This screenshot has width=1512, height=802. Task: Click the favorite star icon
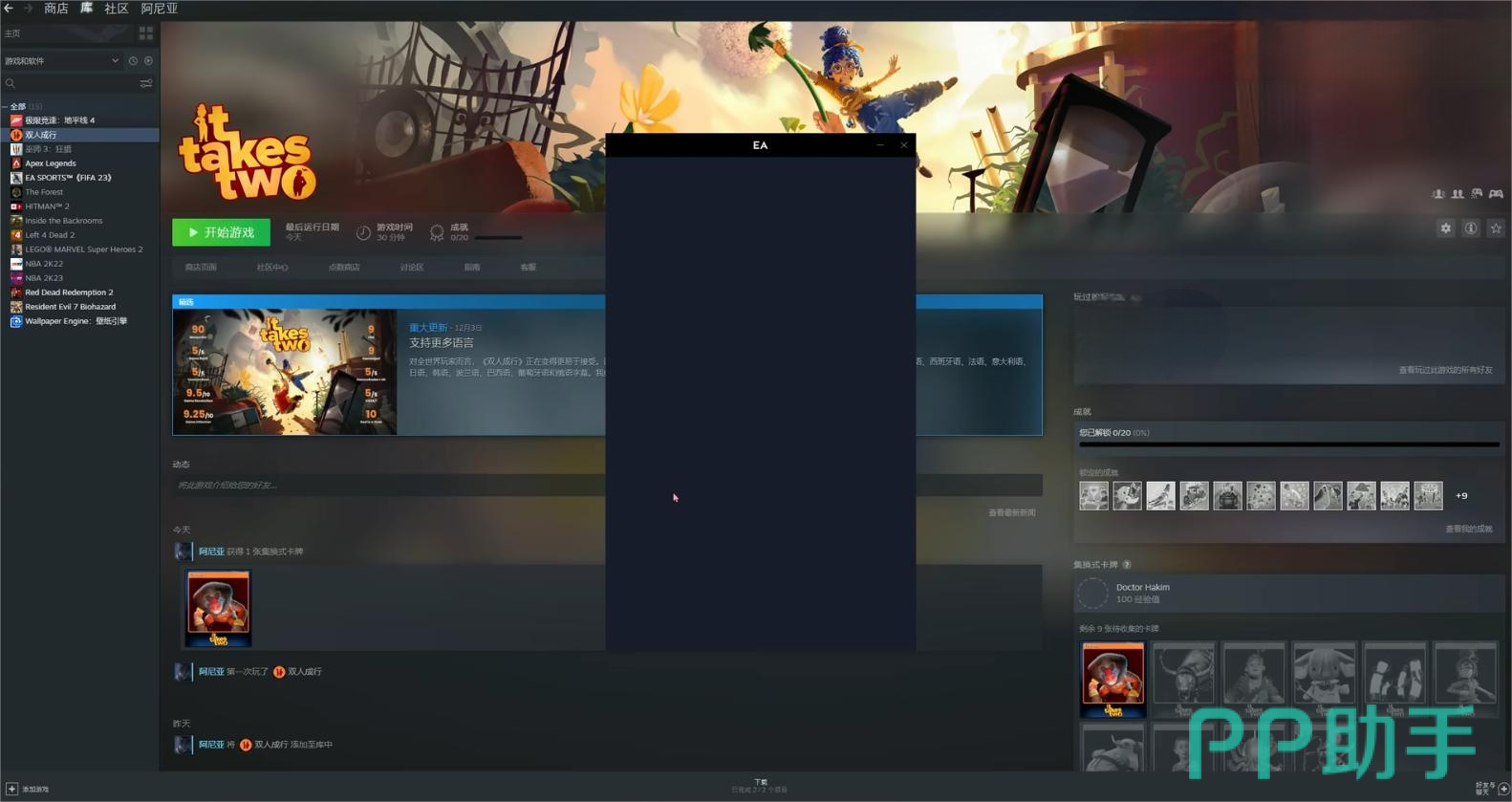click(x=1496, y=228)
